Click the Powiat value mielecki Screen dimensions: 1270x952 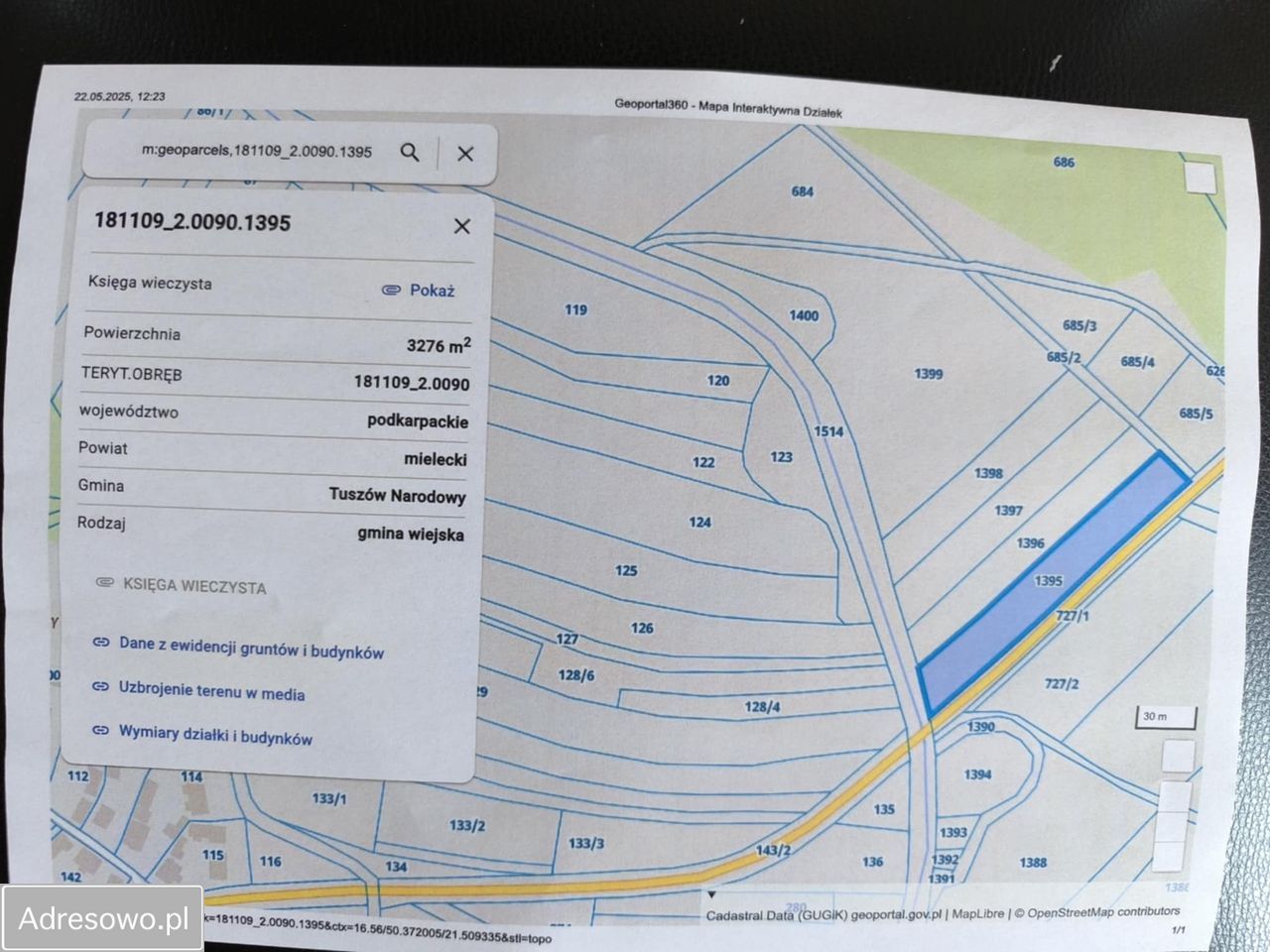[435, 459]
